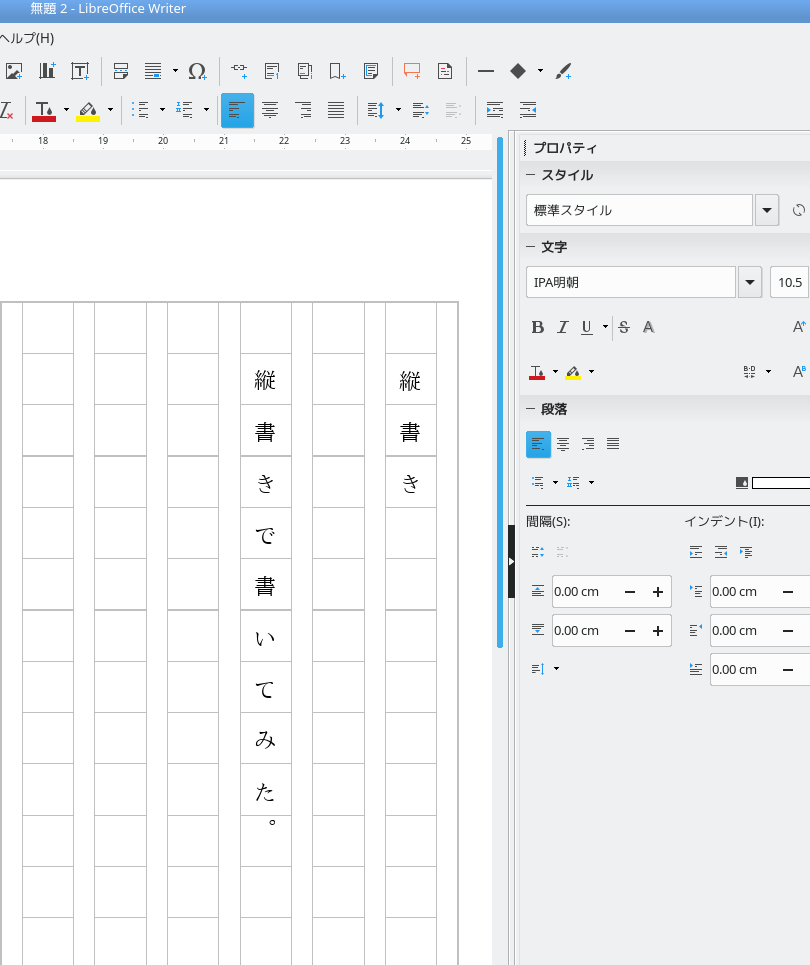Open the ヘルプ(H) menu
810x965 pixels.
pos(27,38)
